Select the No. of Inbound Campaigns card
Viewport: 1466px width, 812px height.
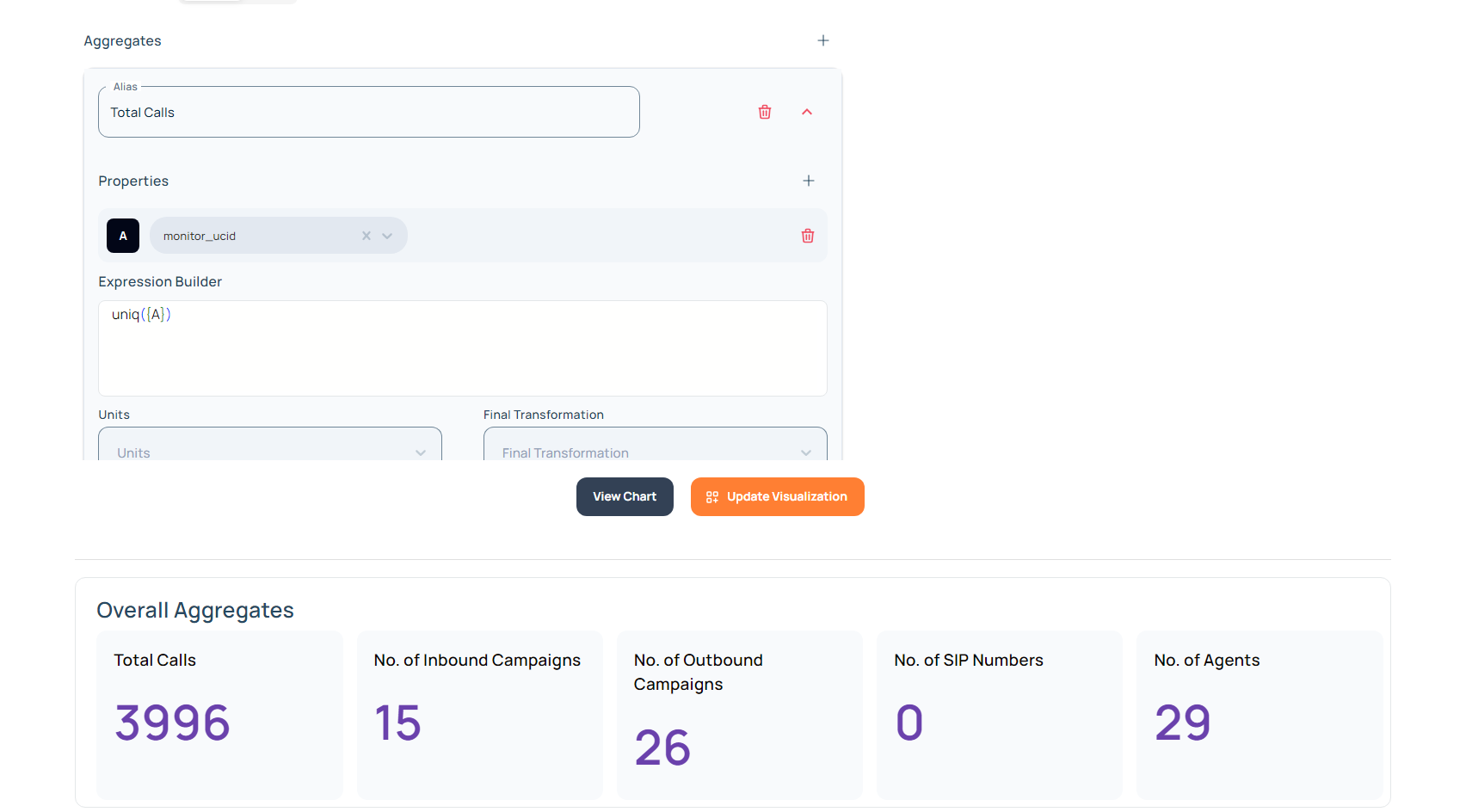479,714
